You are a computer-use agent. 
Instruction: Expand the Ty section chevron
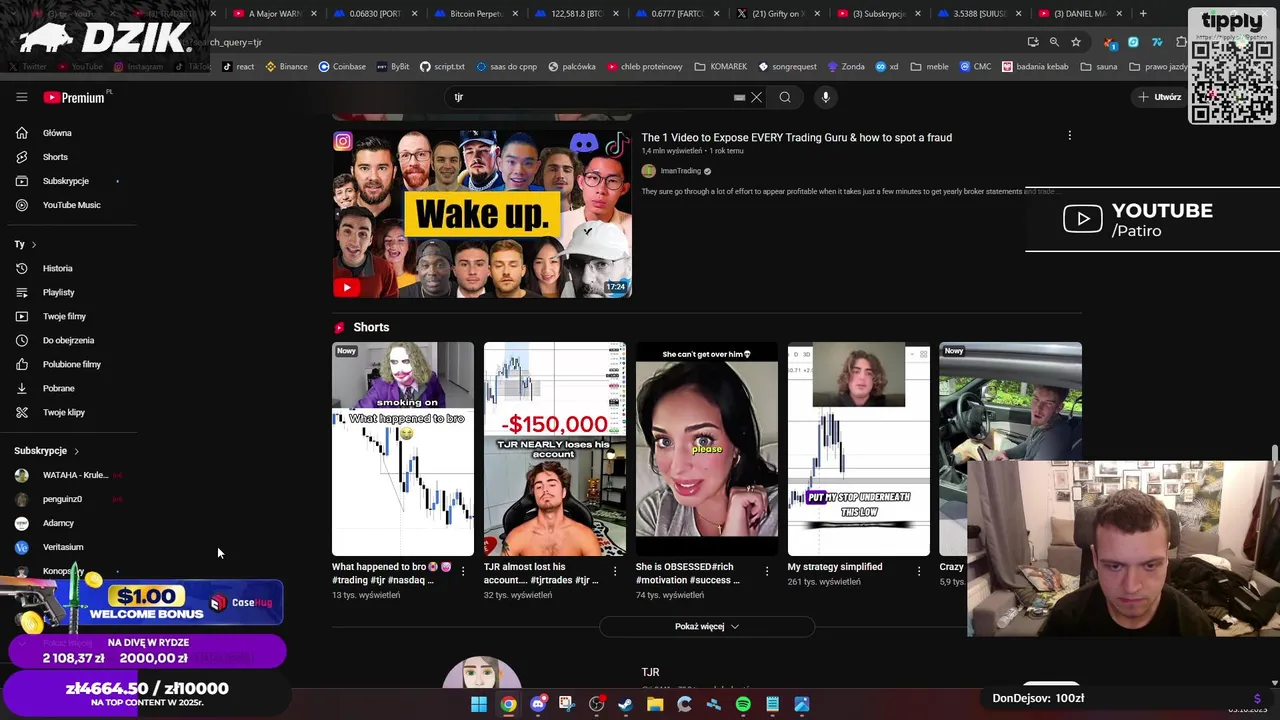(33, 244)
